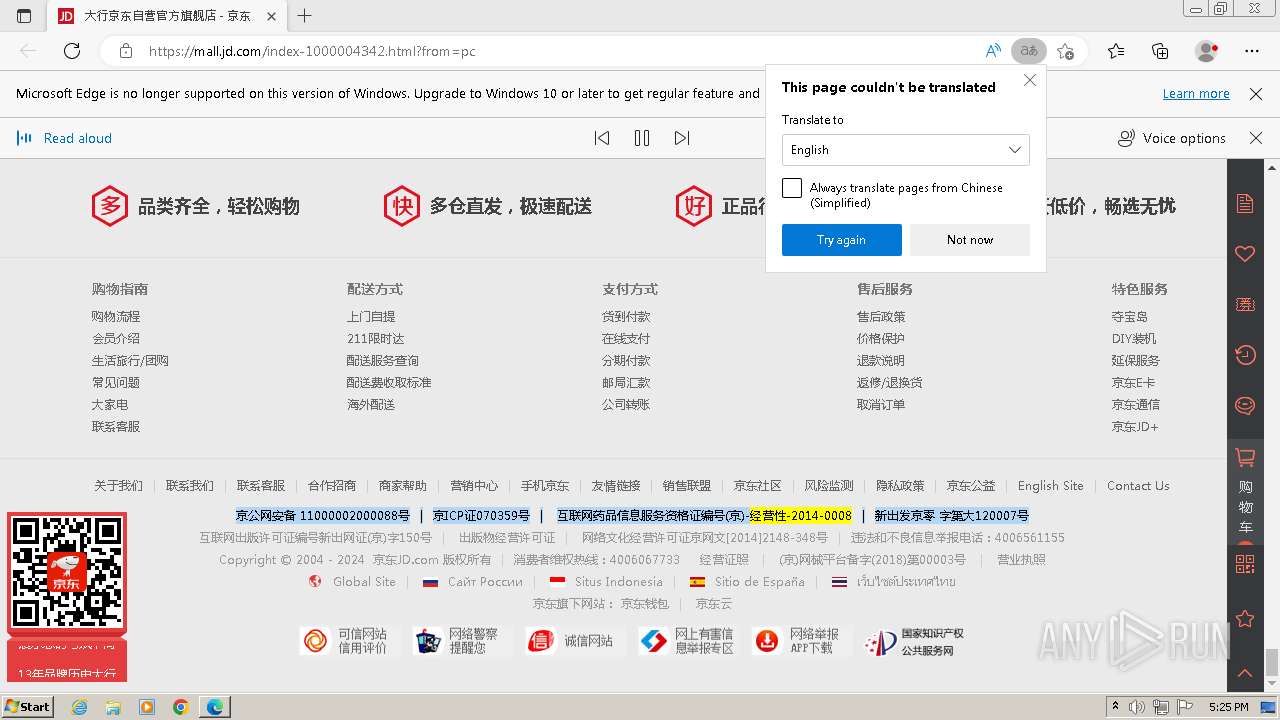Viewport: 1280px width, 720px height.
Task: Click the star icon in JD sidebar
Action: click(x=1245, y=619)
